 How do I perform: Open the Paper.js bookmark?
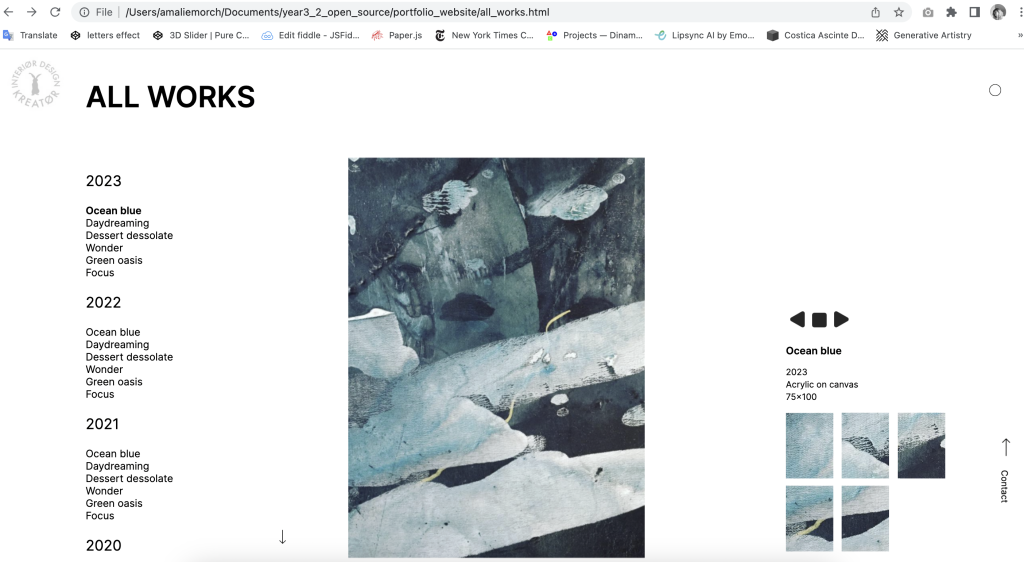[x=398, y=35]
